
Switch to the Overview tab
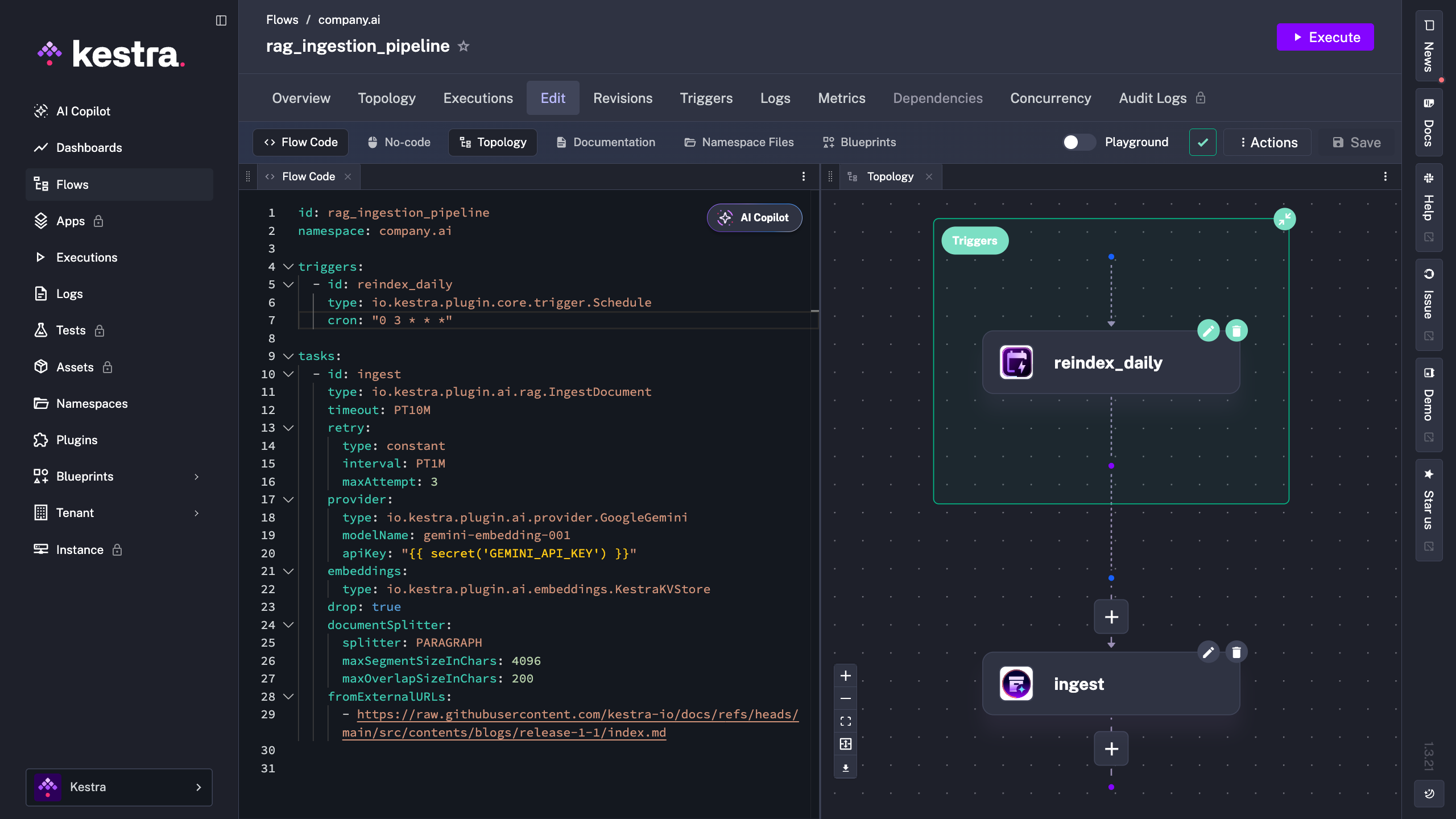click(x=301, y=98)
